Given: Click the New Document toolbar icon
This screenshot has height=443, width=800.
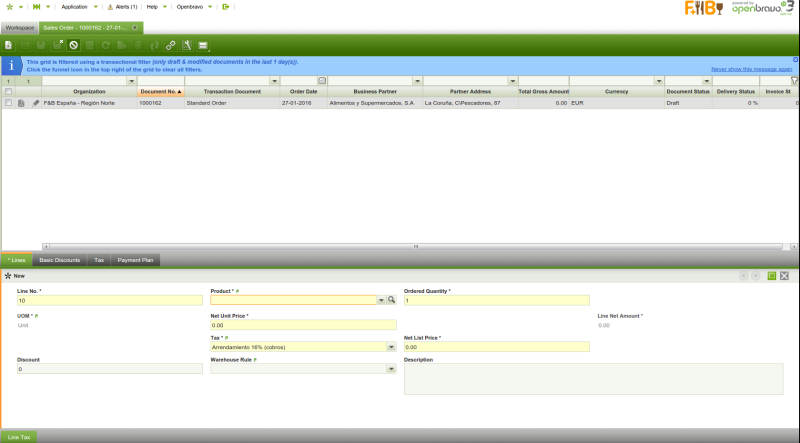Looking at the screenshot, I should (8, 45).
